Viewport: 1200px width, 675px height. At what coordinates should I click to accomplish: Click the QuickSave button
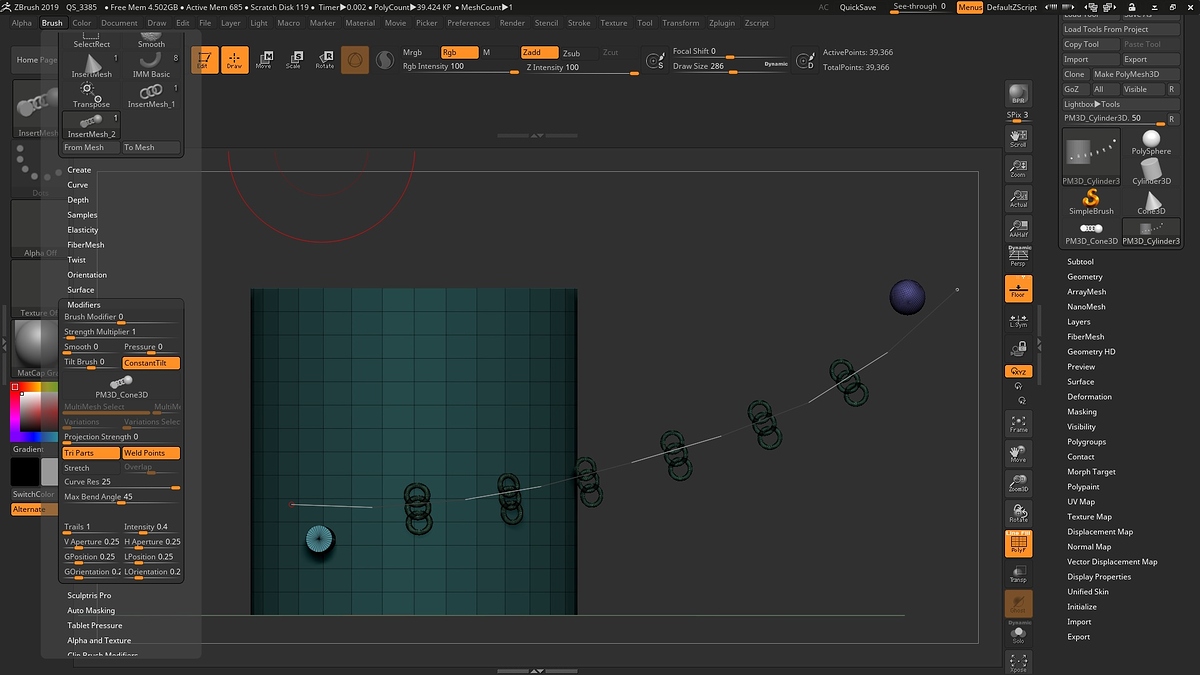[x=858, y=7]
